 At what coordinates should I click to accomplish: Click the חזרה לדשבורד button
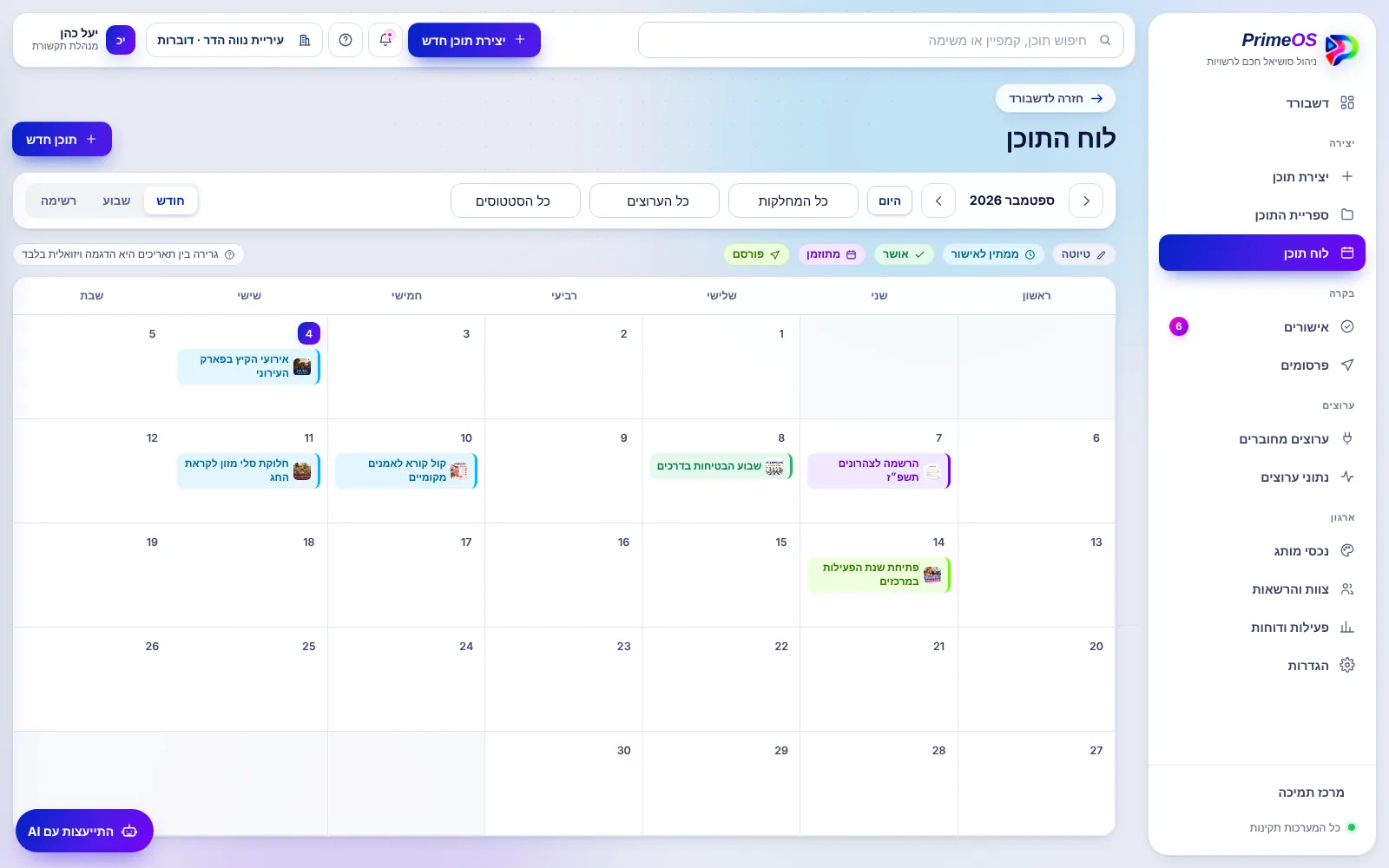click(1056, 99)
